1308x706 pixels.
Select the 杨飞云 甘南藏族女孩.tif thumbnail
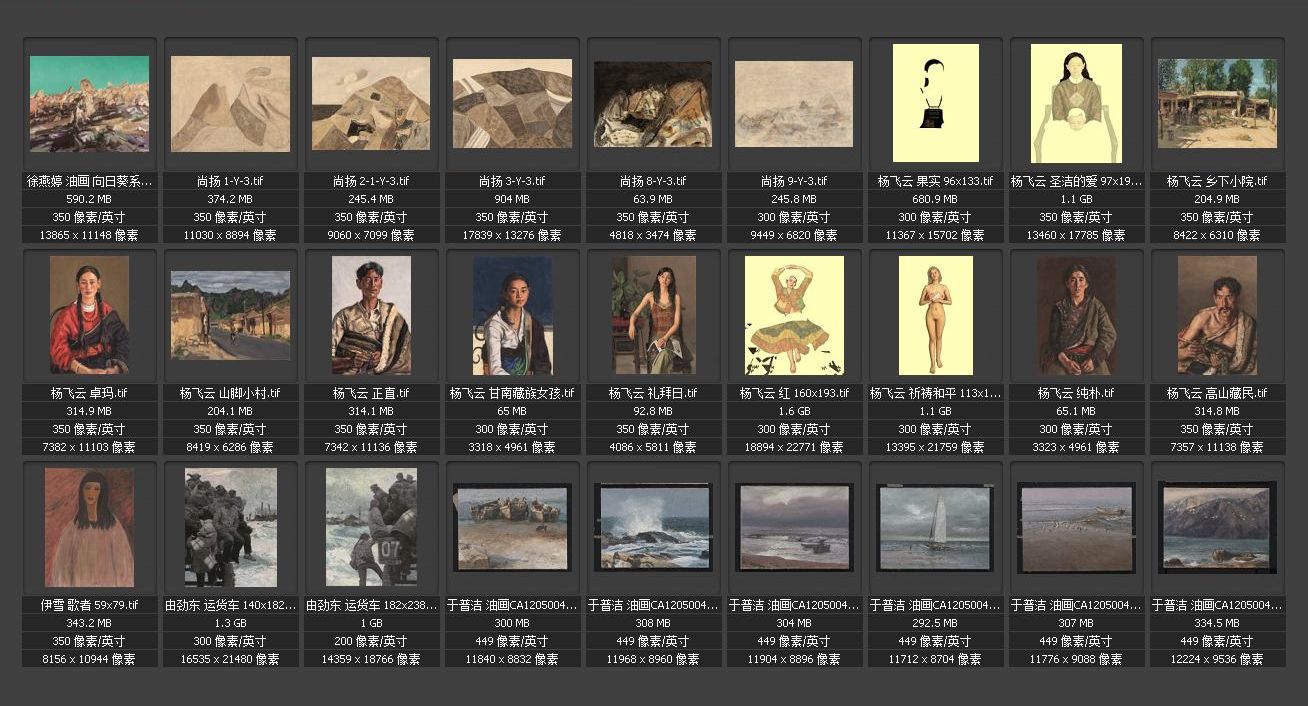(512, 315)
